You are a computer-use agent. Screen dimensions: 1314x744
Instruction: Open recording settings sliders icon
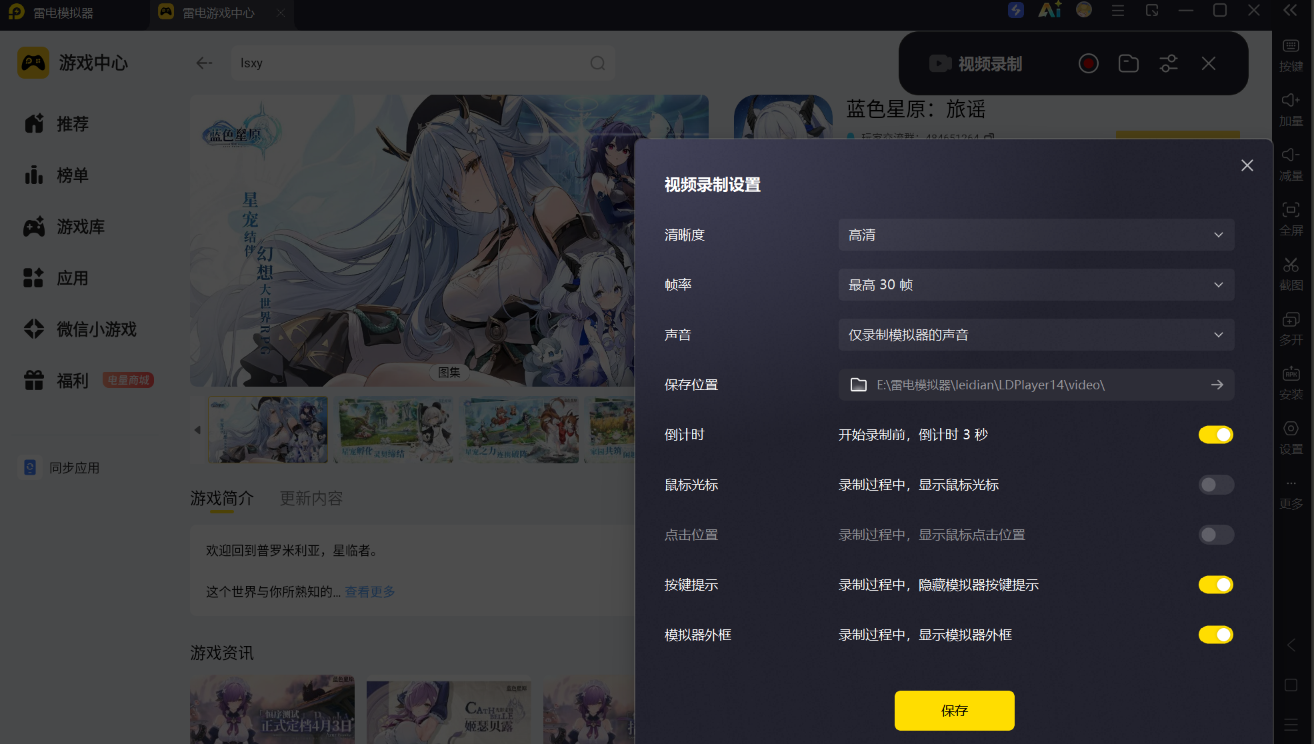click(1168, 63)
